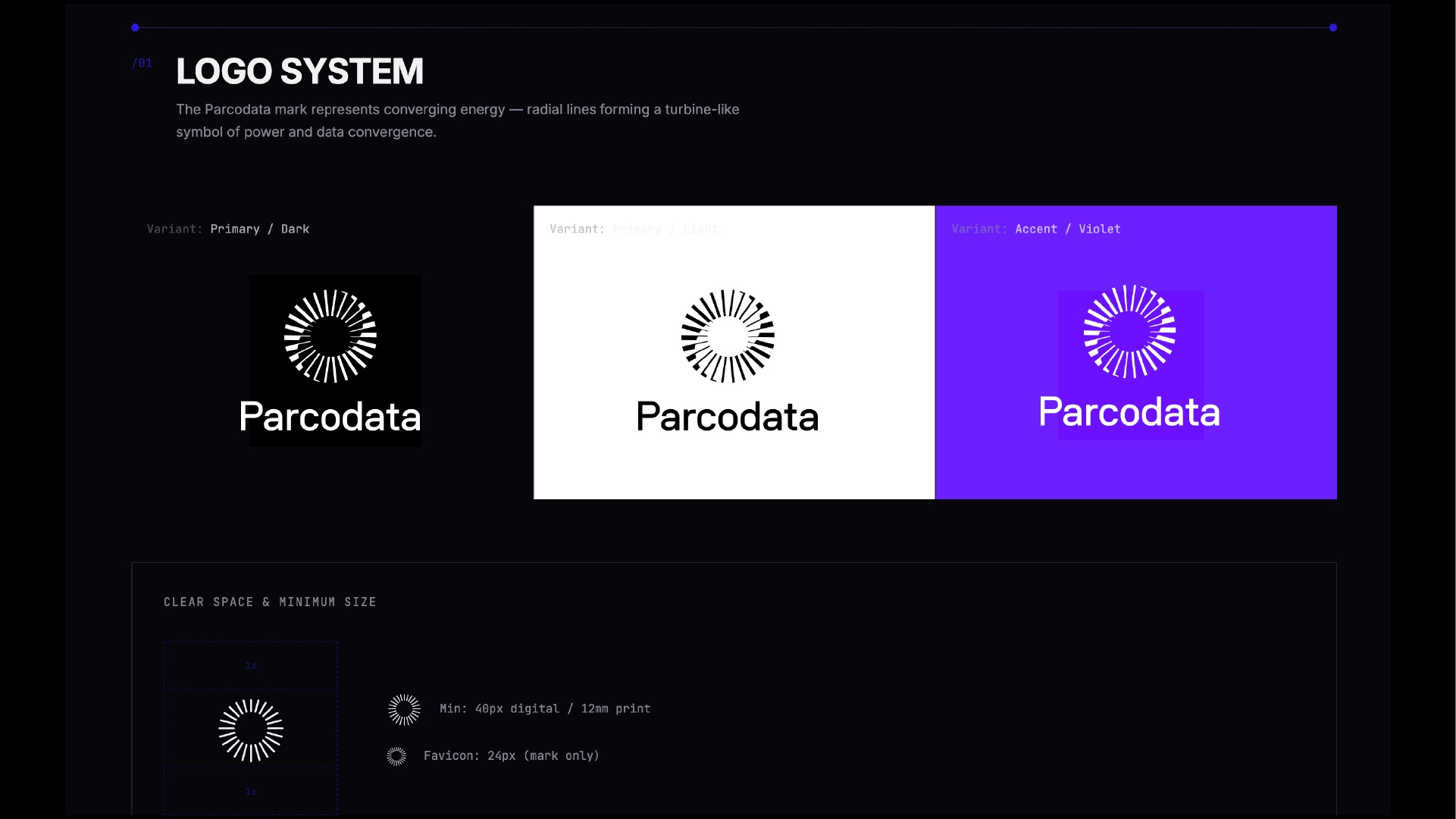Click the Parcodata mark description paragraph

pyautogui.click(x=458, y=120)
